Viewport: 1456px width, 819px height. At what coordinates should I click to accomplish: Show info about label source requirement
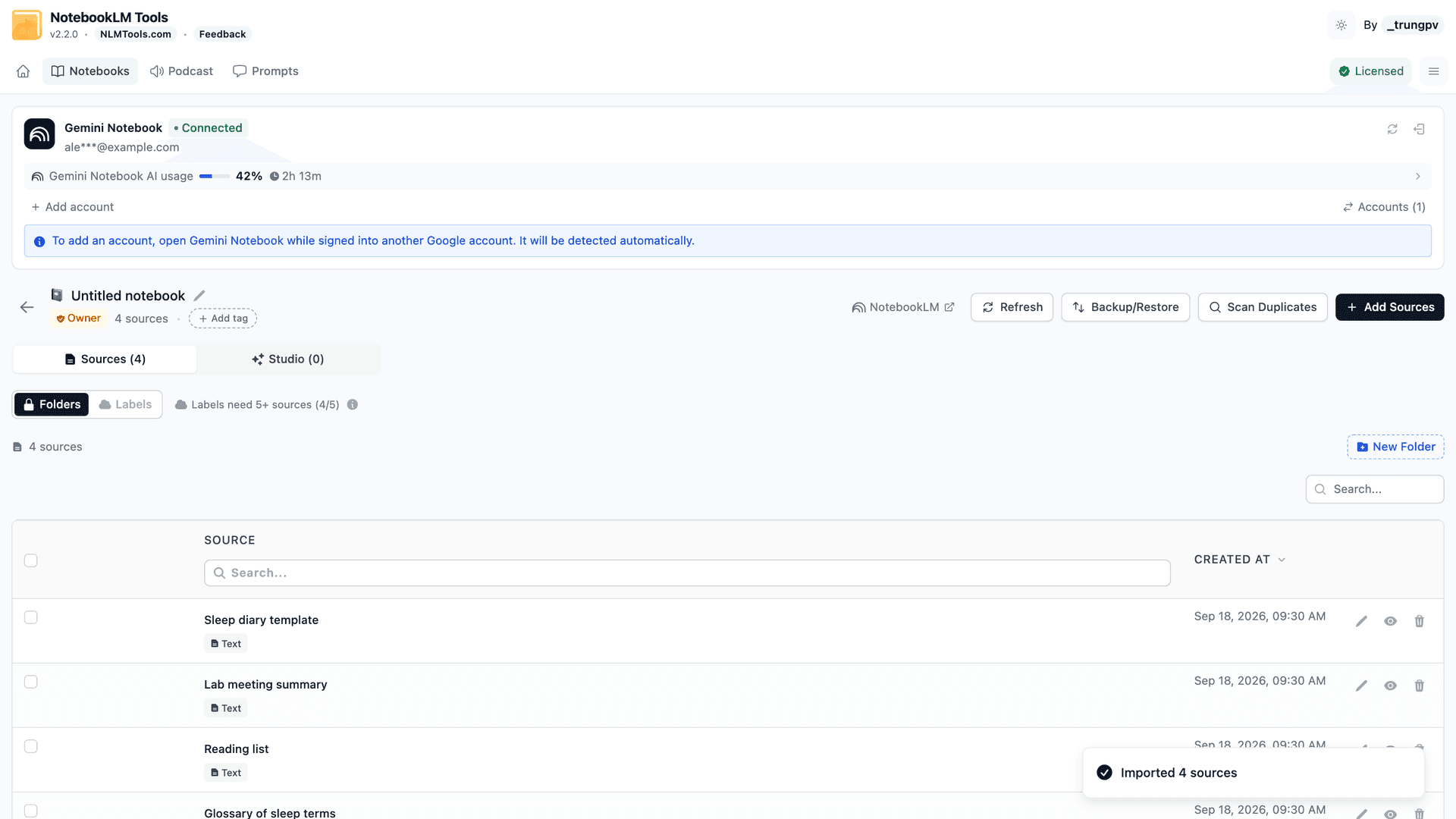353,405
